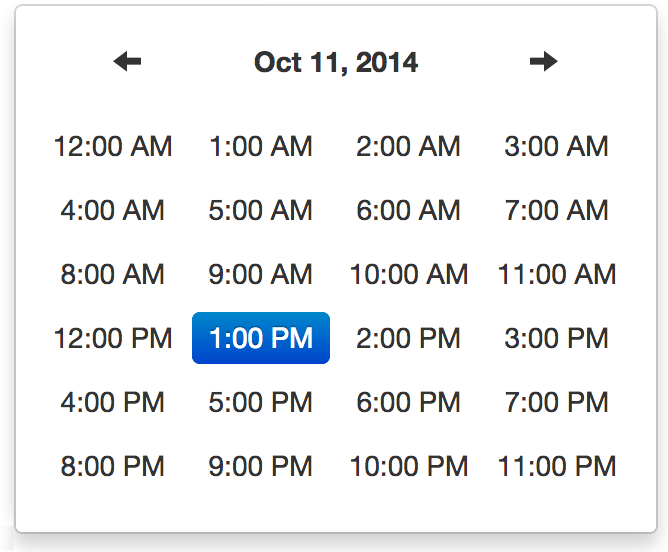
Task: Click the left arrow for previous day
Action: pyautogui.click(x=127, y=62)
